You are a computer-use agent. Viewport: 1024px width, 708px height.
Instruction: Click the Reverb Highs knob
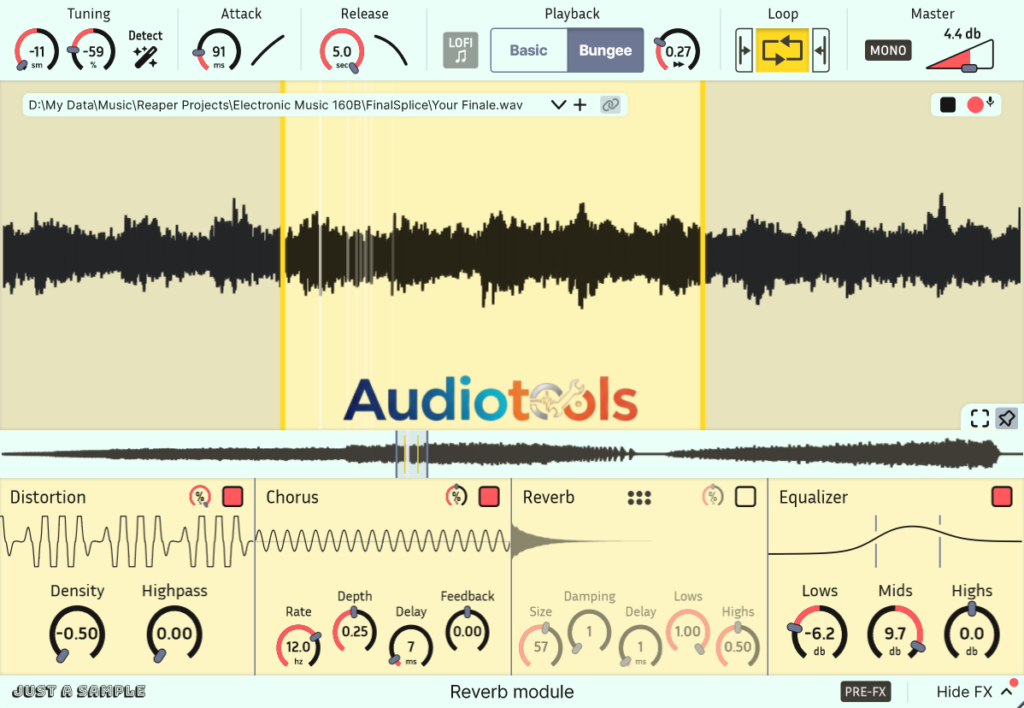click(x=738, y=647)
